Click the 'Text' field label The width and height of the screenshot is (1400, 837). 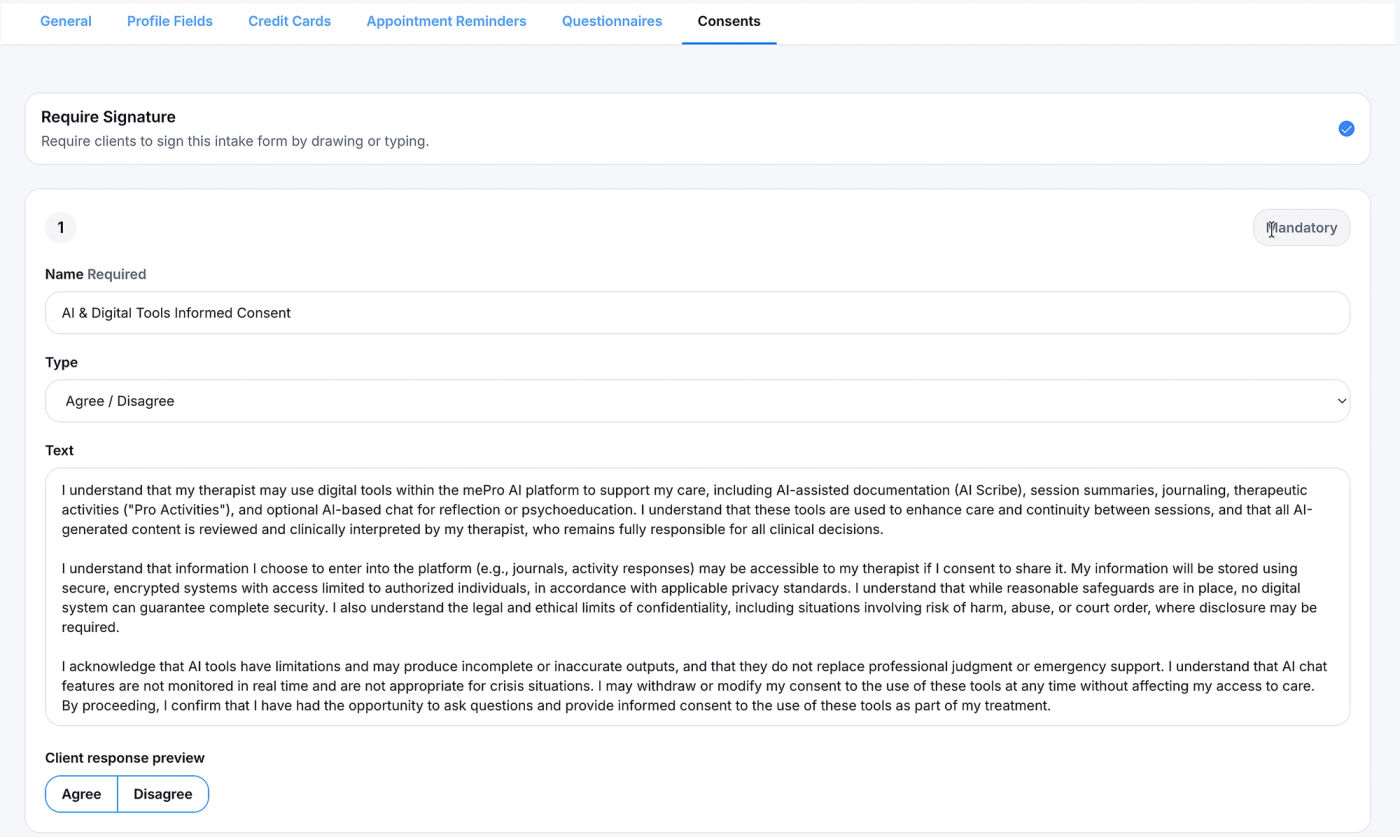(59, 450)
